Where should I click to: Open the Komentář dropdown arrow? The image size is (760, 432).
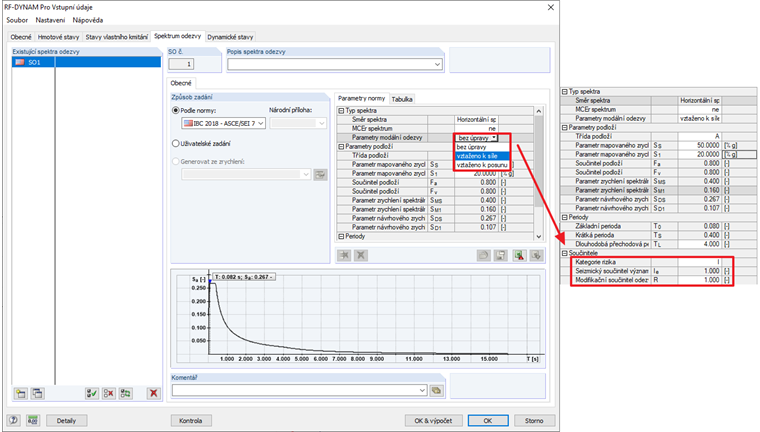tap(422, 390)
